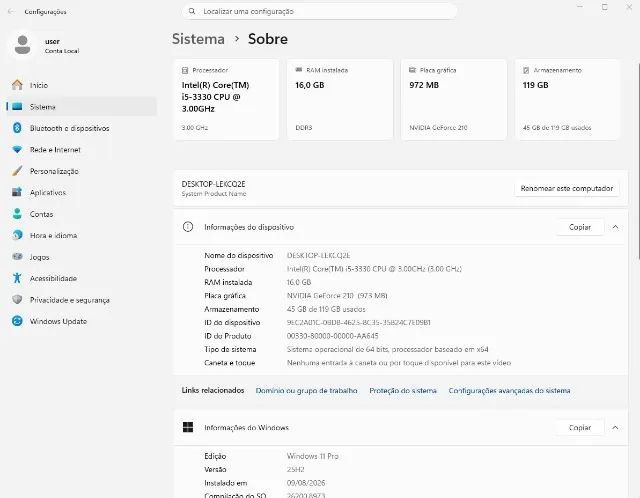Select Contas in the sidebar
This screenshot has height=498, width=640.
point(82,214)
